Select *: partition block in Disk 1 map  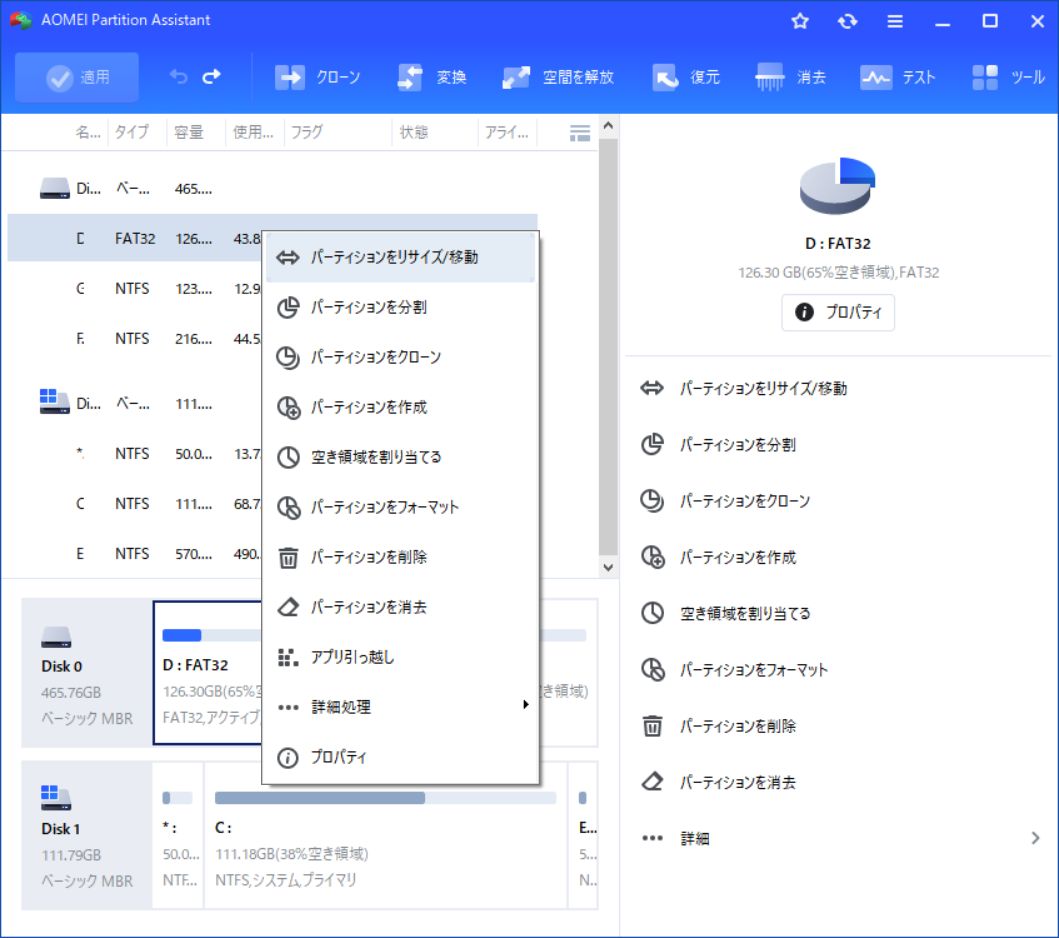(178, 835)
